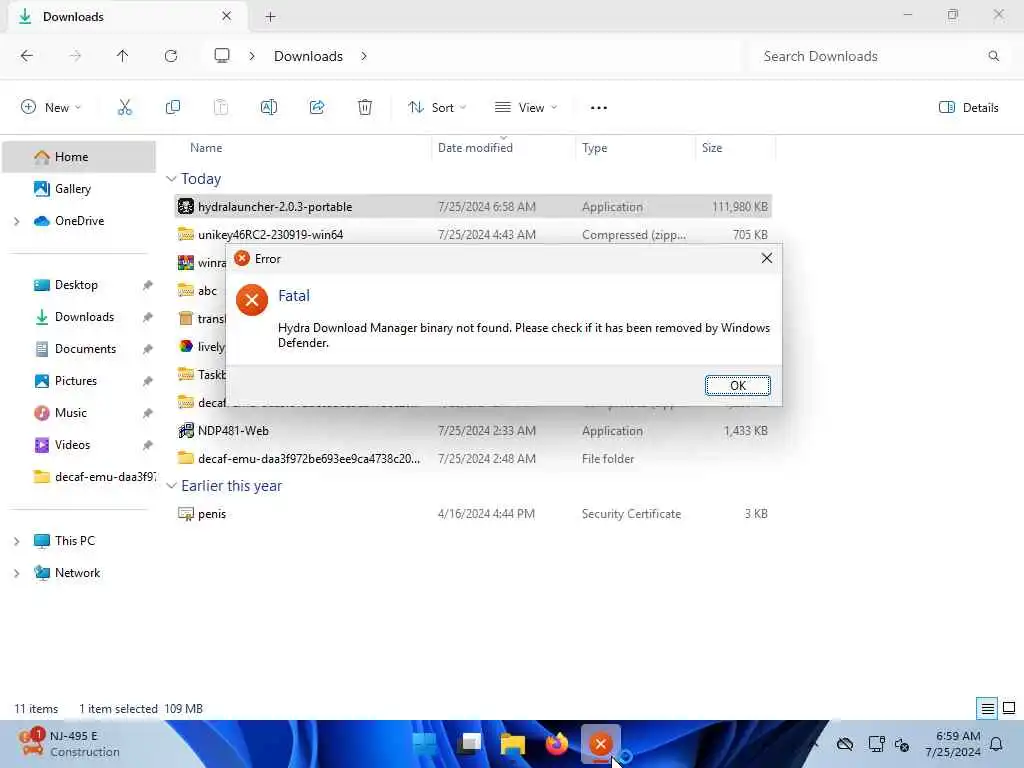The height and width of the screenshot is (768, 1024).
Task: Open Windows Start menu
Action: 424,743
